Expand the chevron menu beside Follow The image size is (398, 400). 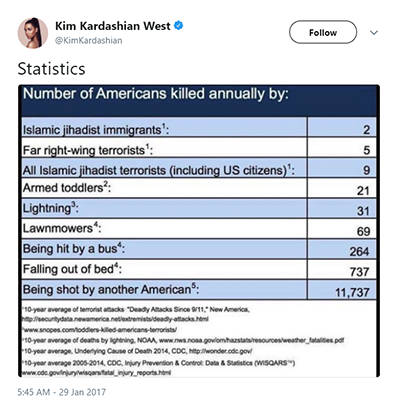point(374,33)
